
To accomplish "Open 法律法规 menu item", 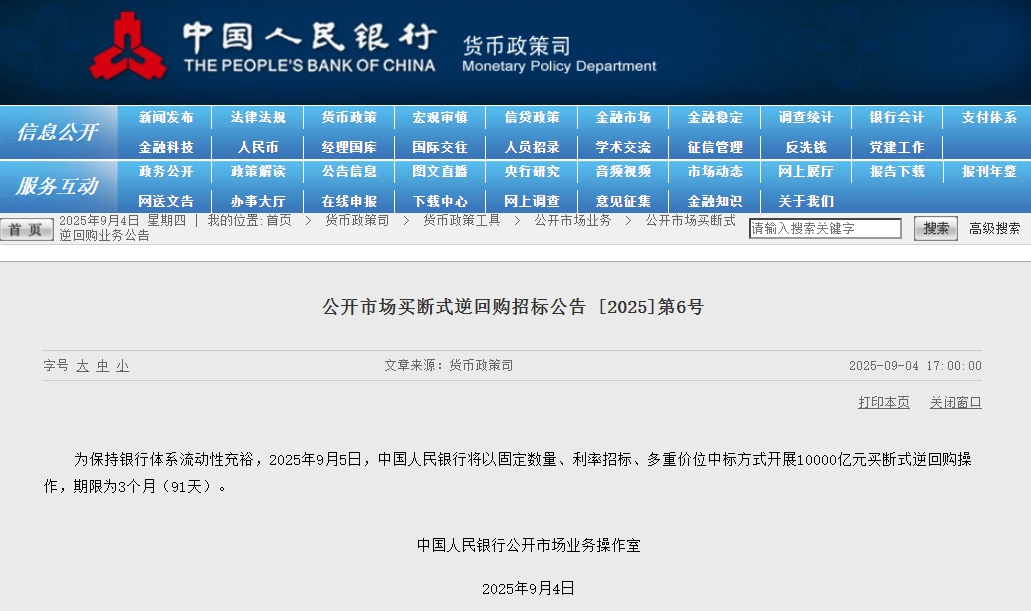I will (x=258, y=118).
